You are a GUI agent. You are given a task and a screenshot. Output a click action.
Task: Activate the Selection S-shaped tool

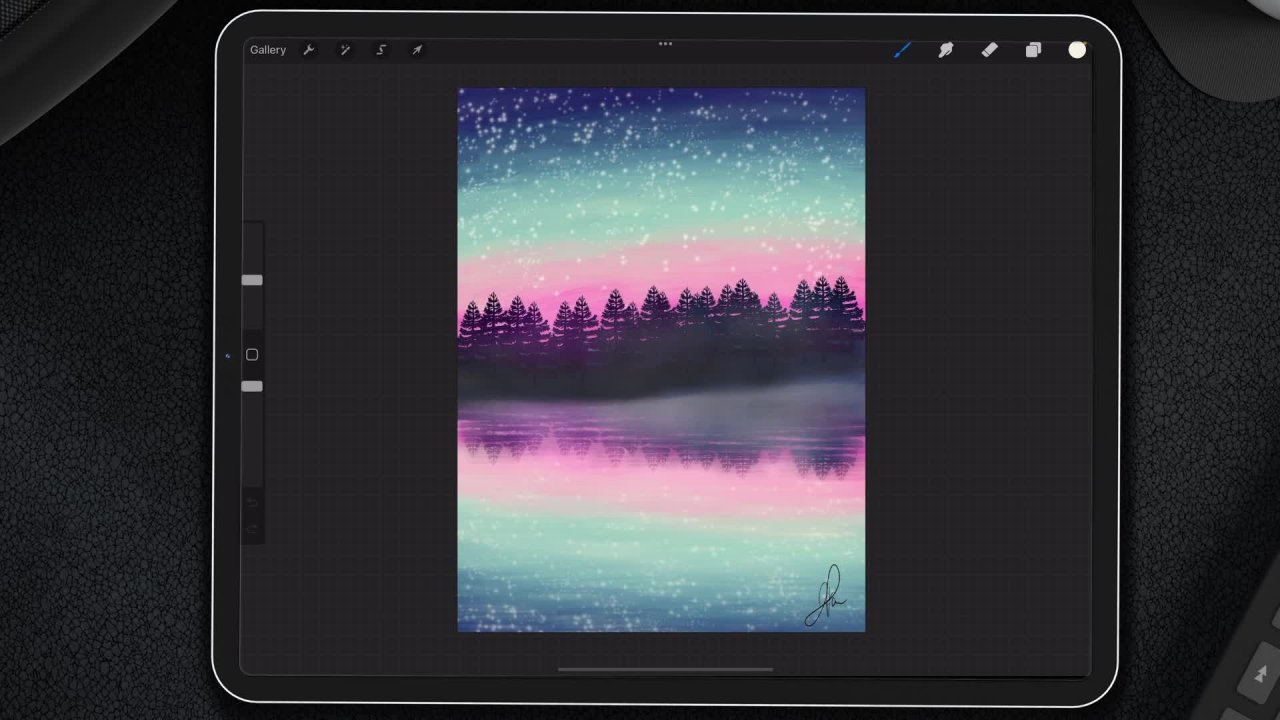tap(381, 50)
